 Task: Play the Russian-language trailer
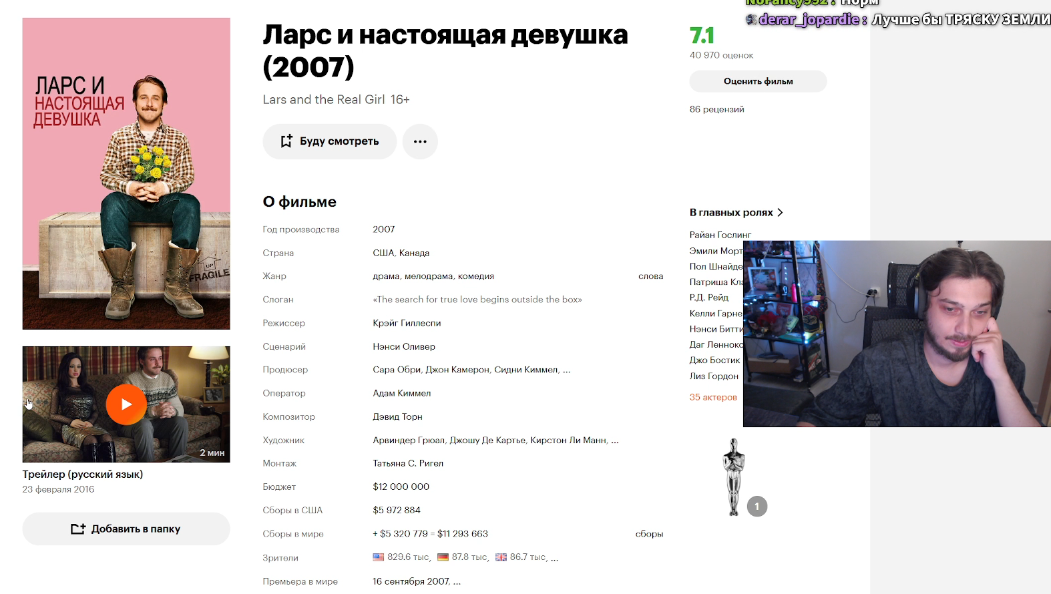(x=126, y=404)
